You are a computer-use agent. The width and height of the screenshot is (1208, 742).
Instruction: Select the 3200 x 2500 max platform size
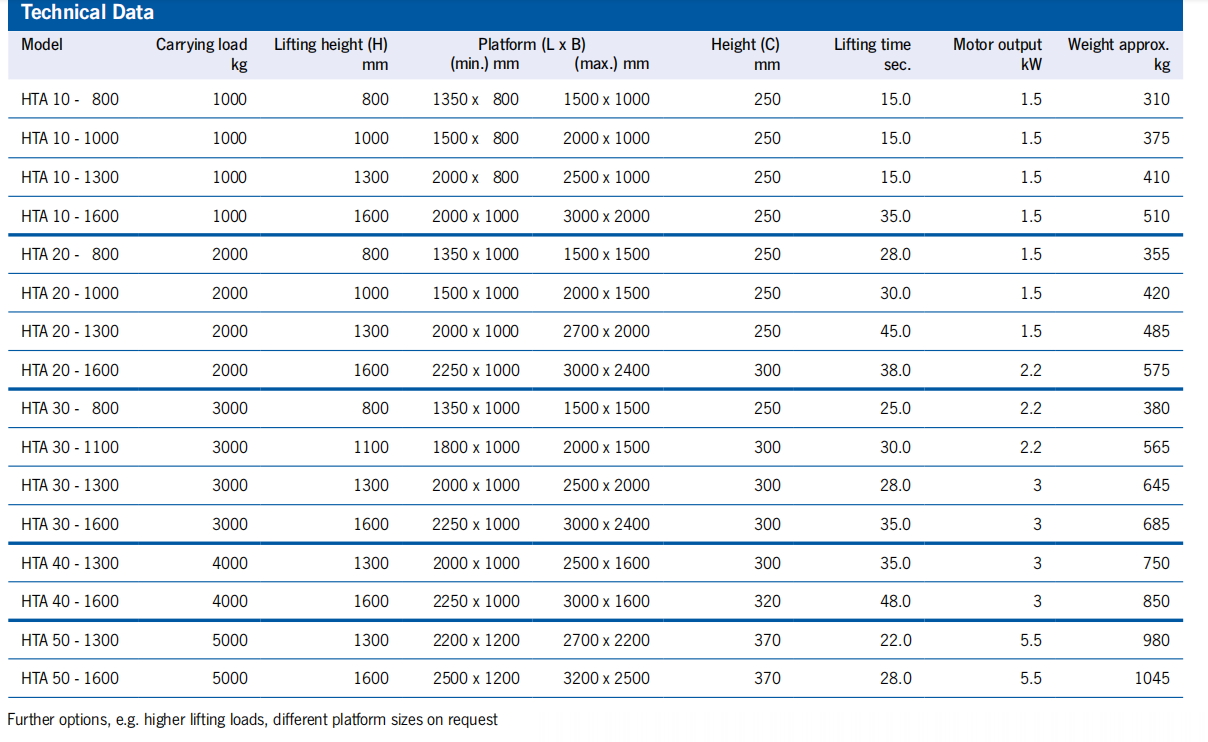(606, 678)
